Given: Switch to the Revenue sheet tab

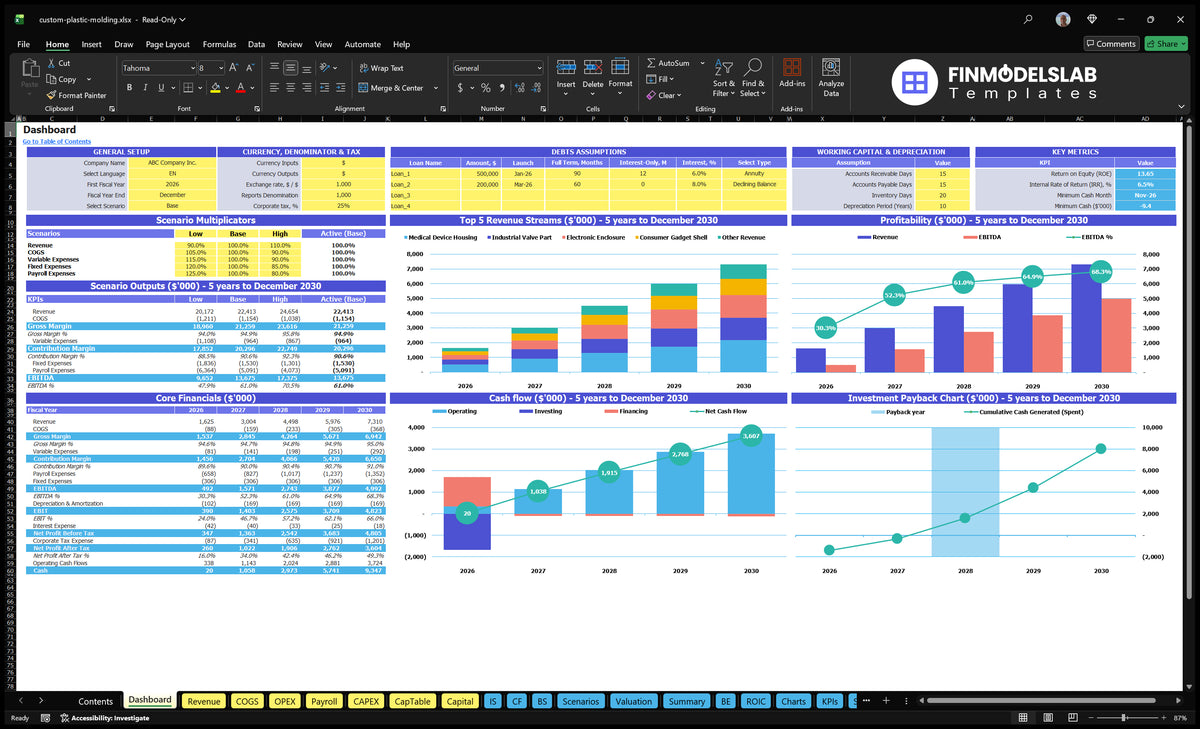Looking at the screenshot, I should point(204,701).
